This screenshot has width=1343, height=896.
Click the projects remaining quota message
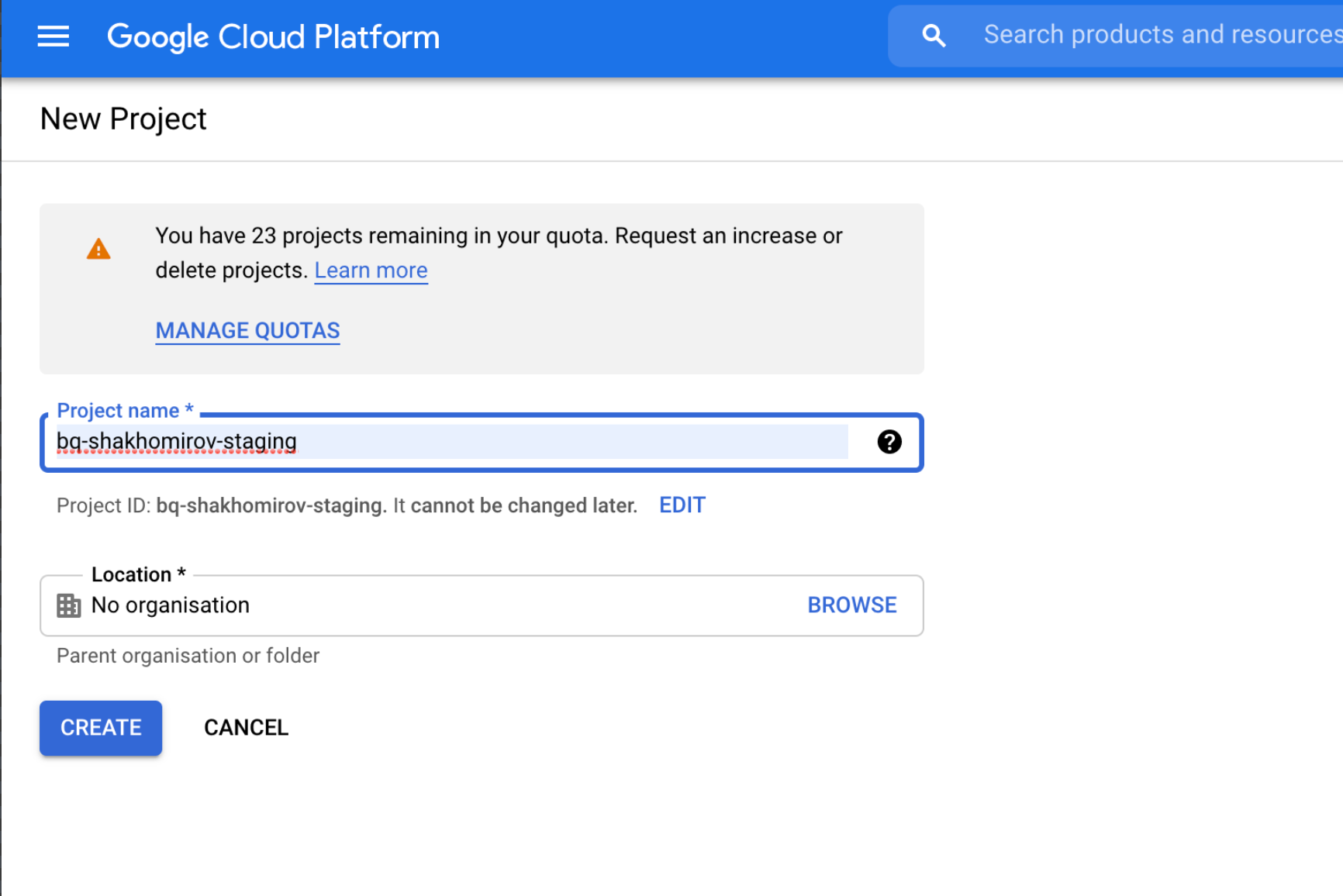coord(498,236)
